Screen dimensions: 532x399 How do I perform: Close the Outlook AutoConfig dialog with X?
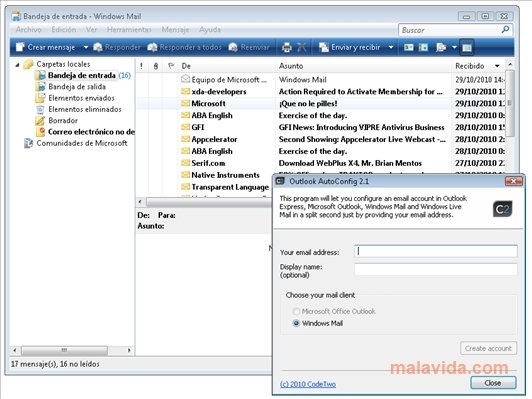(513, 182)
